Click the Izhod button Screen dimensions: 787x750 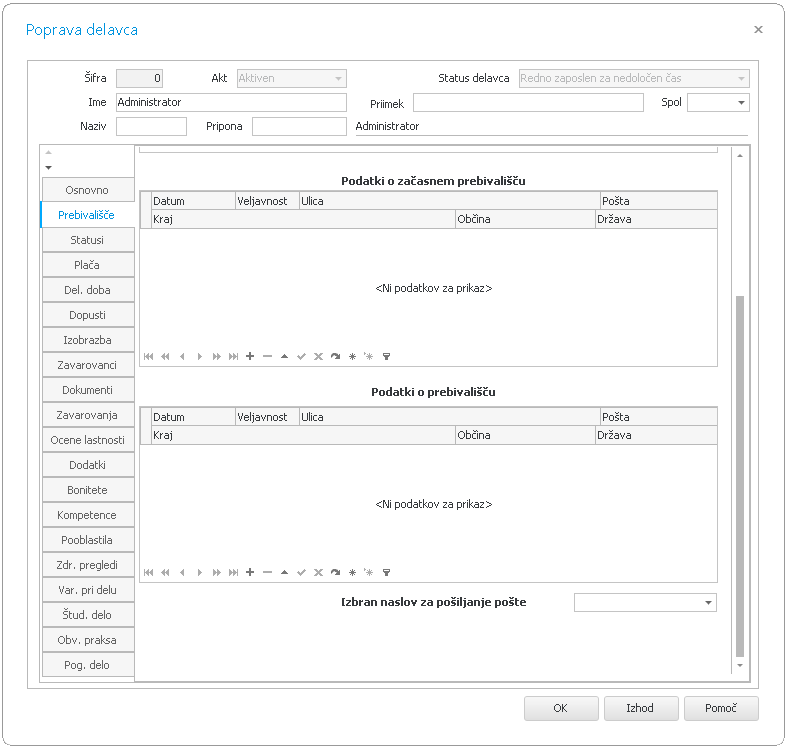[641, 708]
